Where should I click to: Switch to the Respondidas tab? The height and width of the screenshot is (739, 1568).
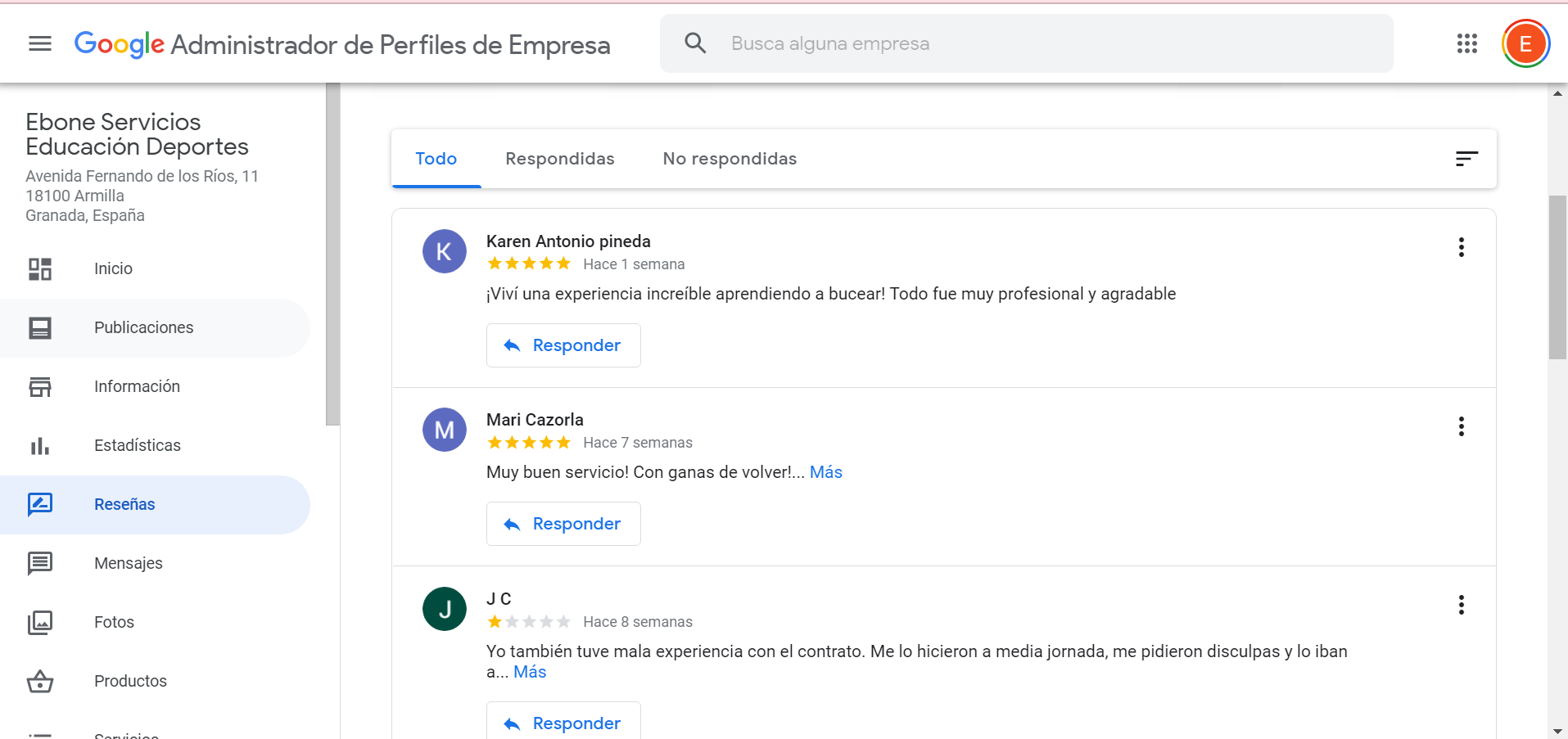tap(560, 158)
